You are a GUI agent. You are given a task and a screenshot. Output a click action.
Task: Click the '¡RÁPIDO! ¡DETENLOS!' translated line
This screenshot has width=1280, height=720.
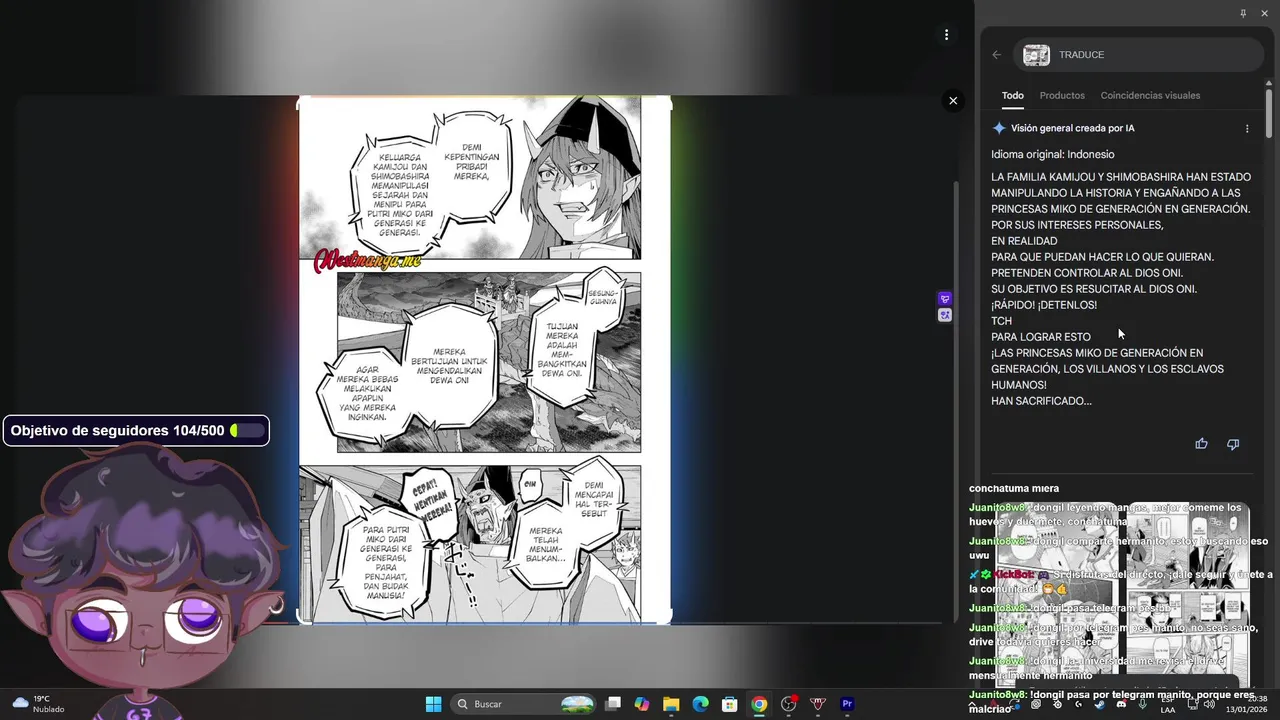click(1044, 305)
